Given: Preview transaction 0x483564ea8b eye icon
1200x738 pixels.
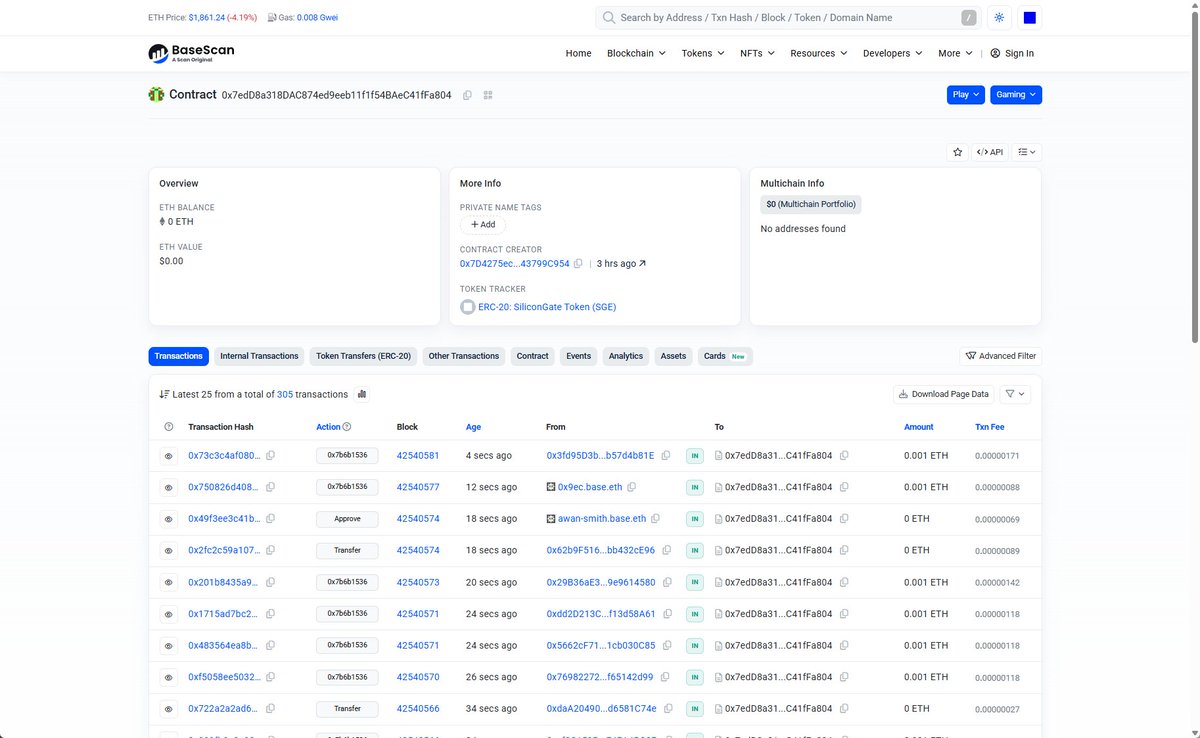Looking at the screenshot, I should tap(168, 646).
